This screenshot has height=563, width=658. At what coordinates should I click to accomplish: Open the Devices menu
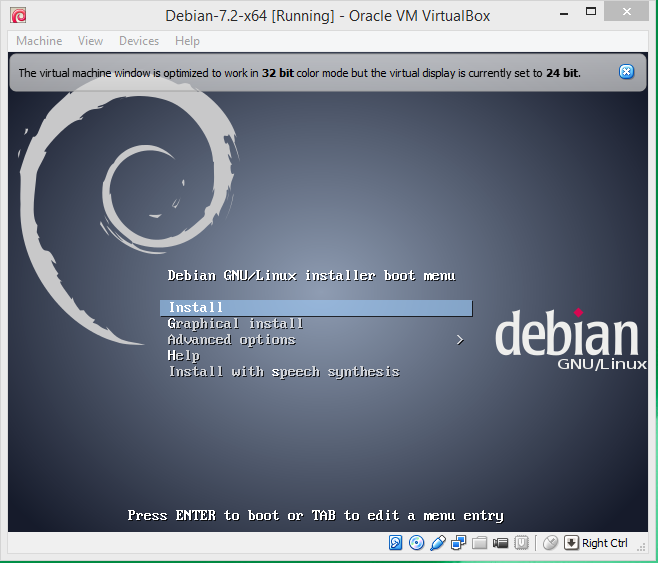click(x=139, y=41)
